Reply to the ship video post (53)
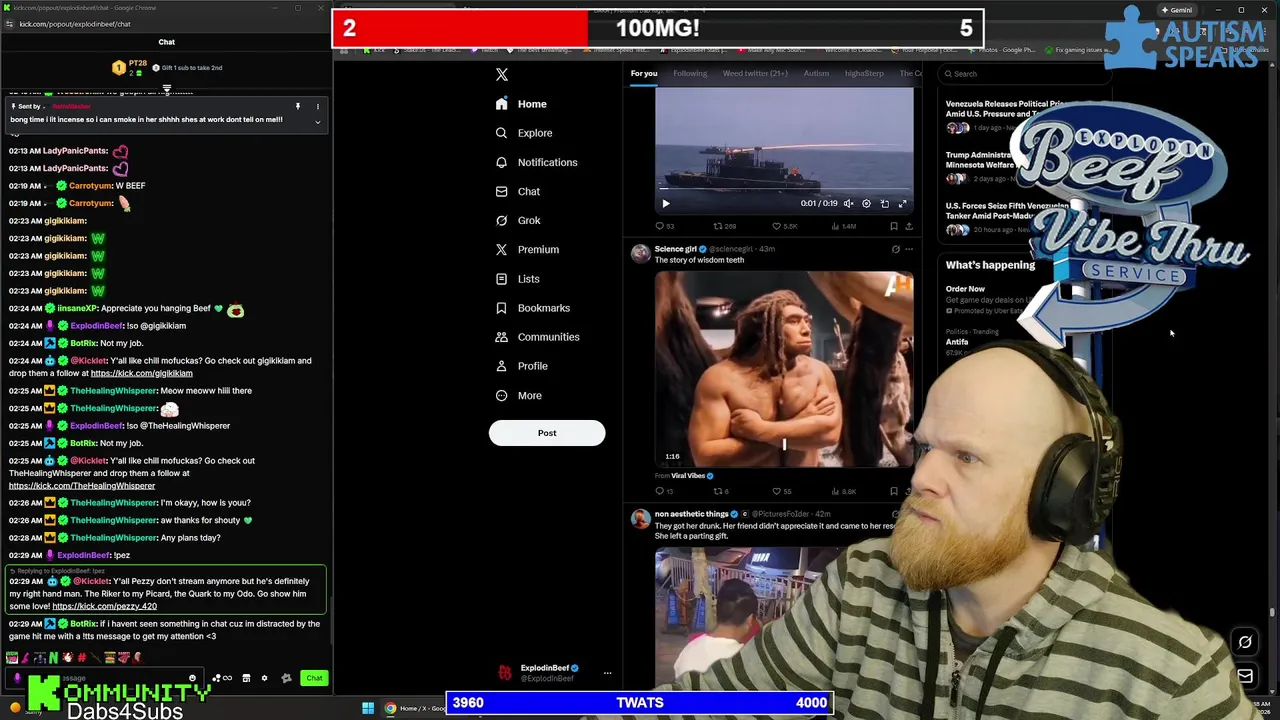 tap(664, 226)
